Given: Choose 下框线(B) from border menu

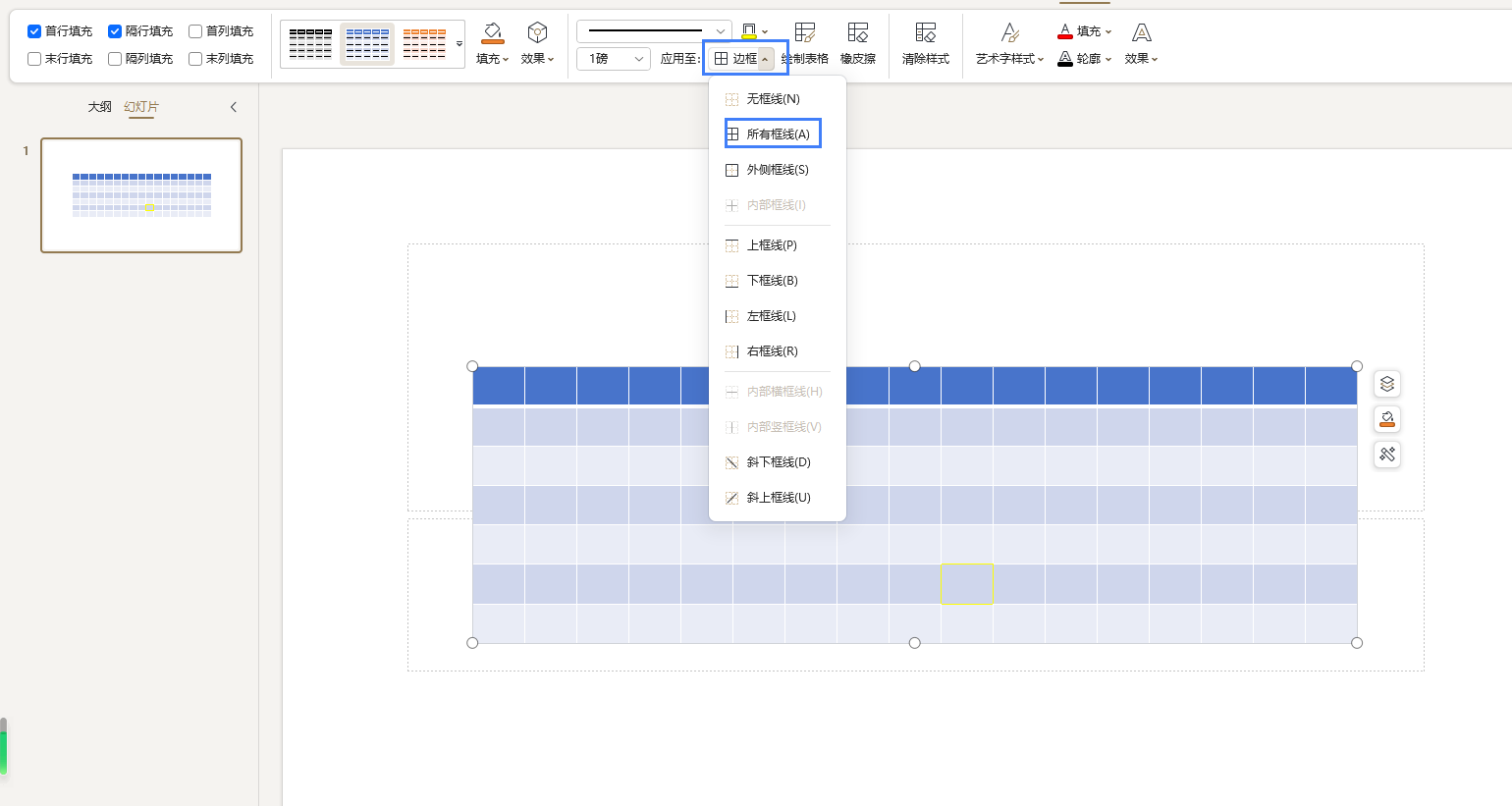Looking at the screenshot, I should coord(778,281).
